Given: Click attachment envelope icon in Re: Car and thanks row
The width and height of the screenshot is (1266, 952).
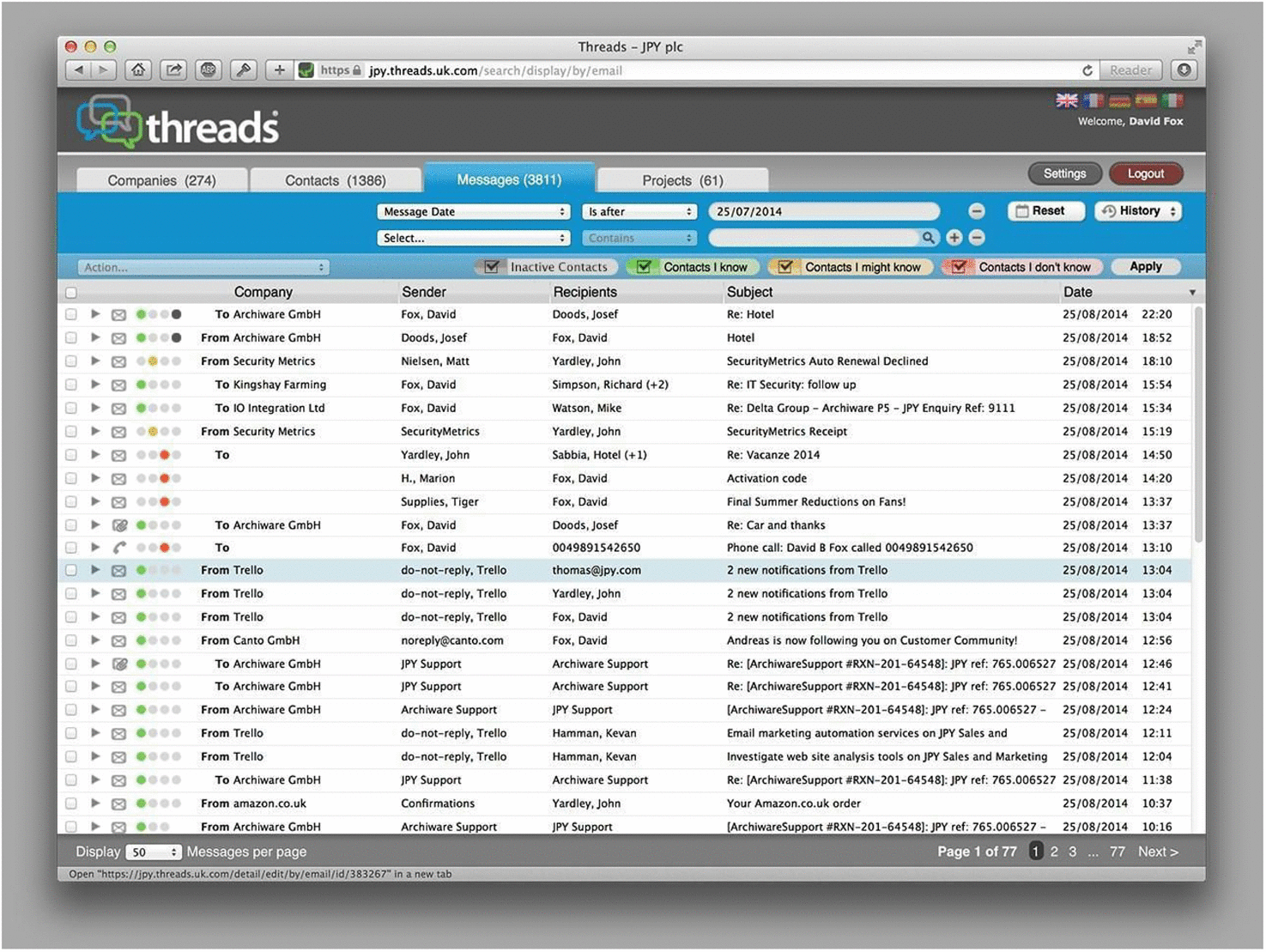Looking at the screenshot, I should (119, 525).
